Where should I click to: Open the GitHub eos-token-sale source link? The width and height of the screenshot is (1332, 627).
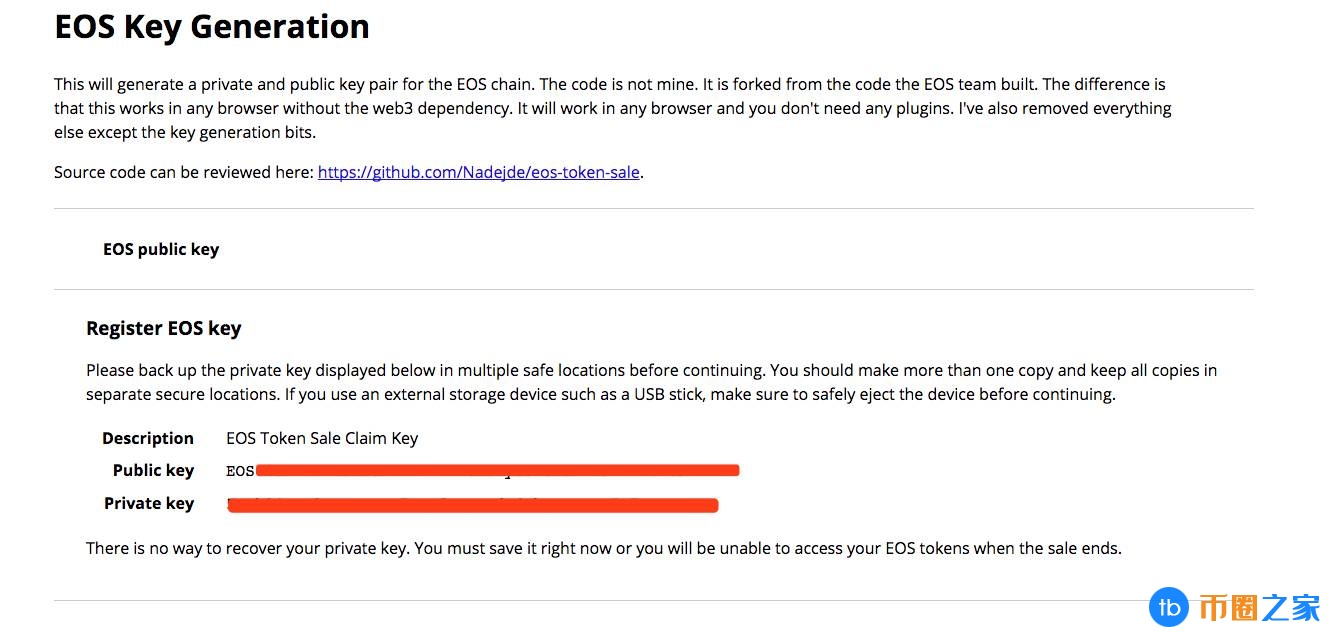[x=478, y=172]
